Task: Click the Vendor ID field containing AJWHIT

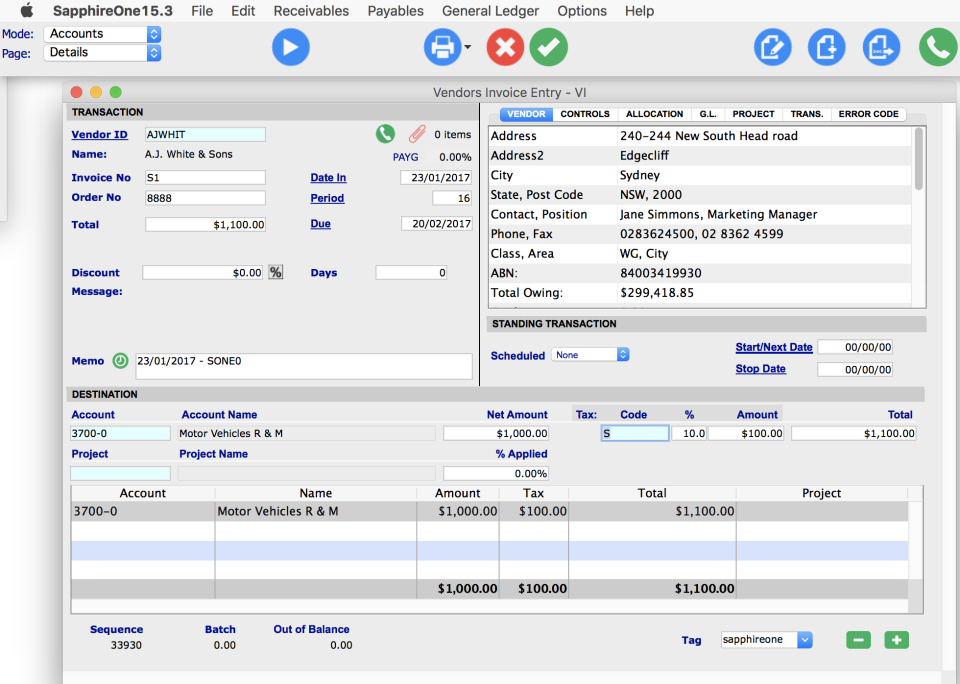Action: 205,135
